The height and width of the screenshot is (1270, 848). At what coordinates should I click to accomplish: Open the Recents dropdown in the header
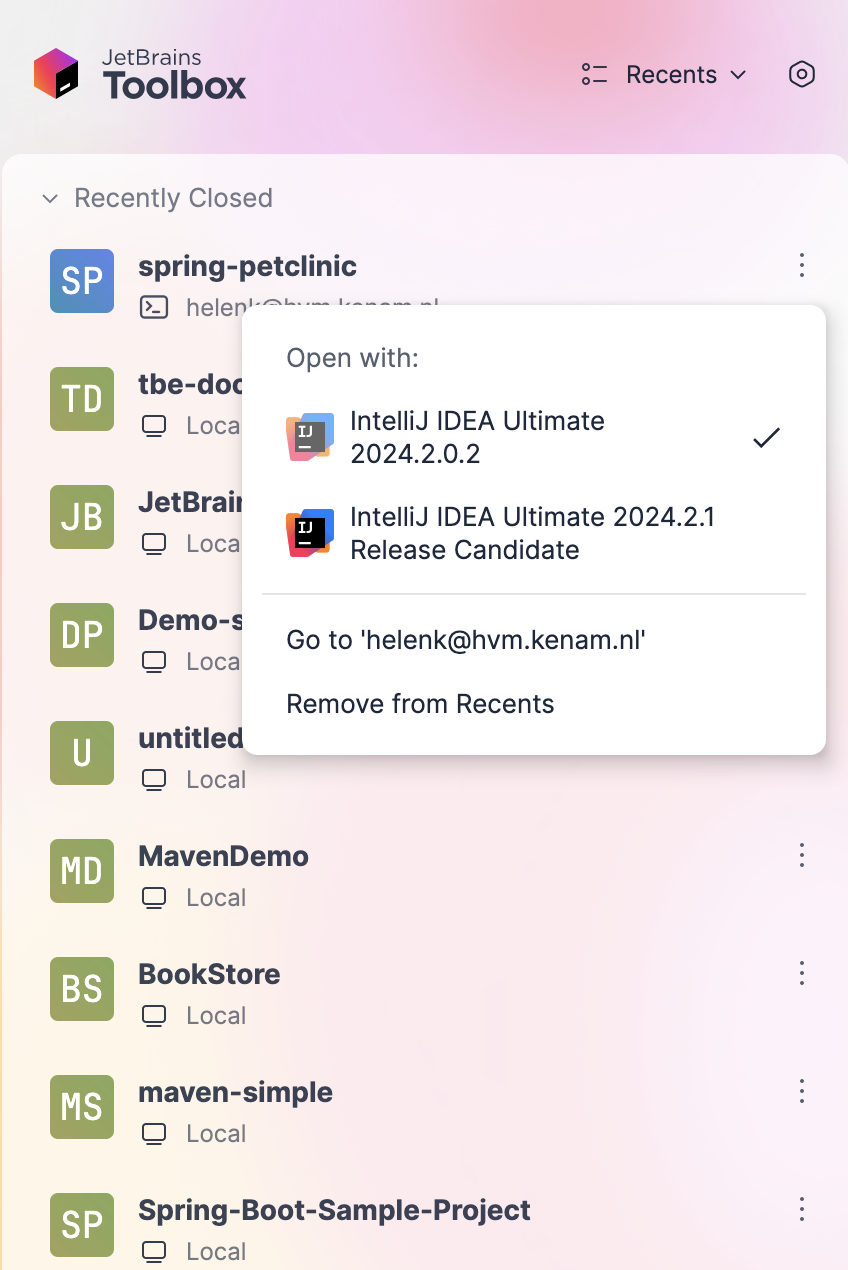pyautogui.click(x=672, y=74)
